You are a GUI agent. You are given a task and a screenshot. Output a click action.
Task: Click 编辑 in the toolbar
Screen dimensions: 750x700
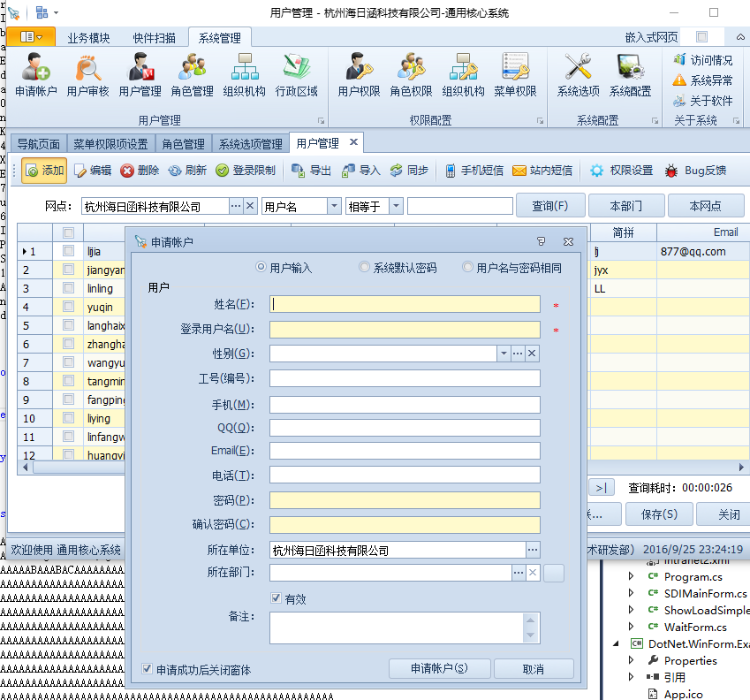[x=93, y=170]
